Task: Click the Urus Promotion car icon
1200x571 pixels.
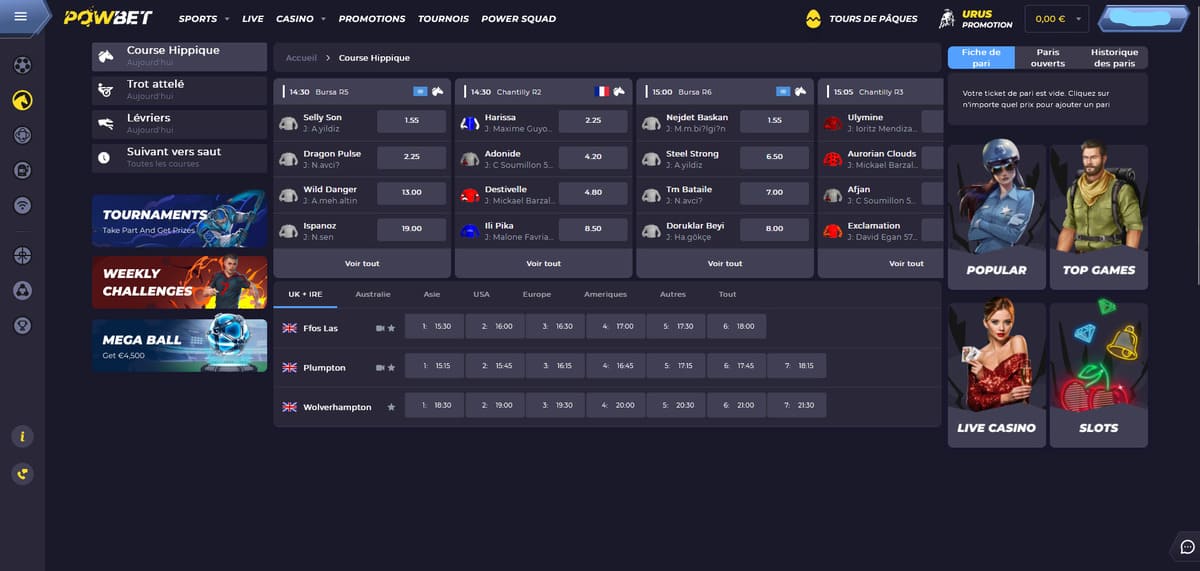Action: click(946, 18)
